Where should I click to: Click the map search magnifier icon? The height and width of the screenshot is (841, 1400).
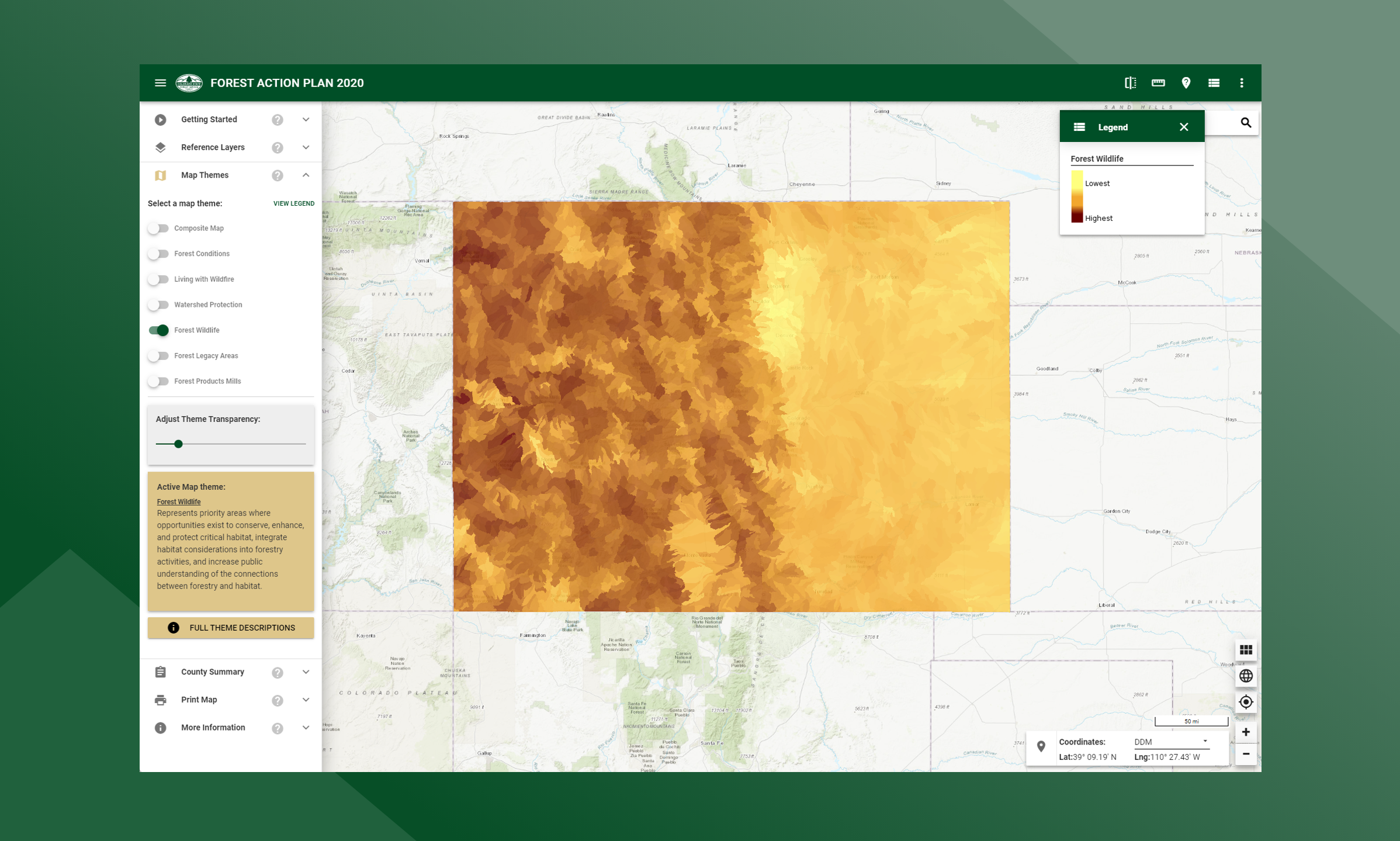coord(1246,123)
